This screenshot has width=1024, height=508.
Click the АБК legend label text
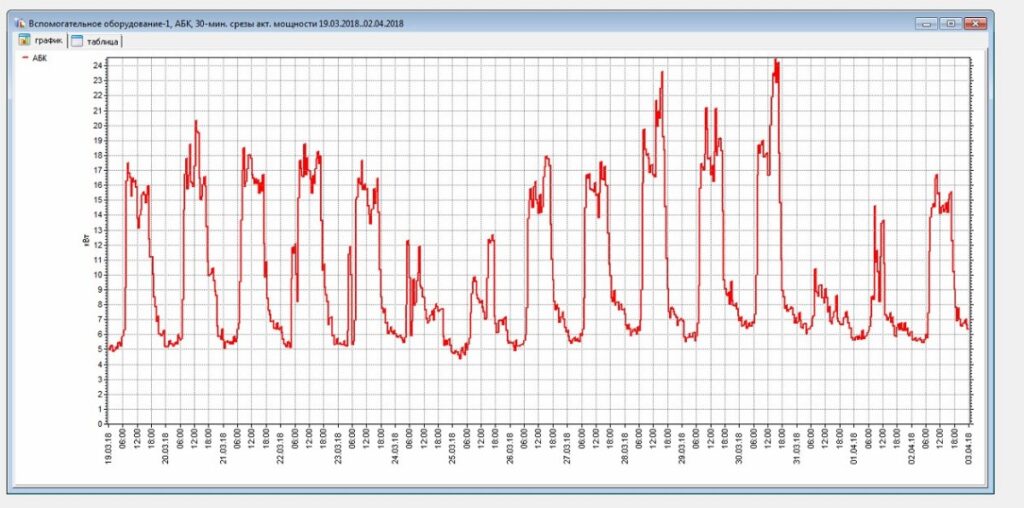pos(40,59)
